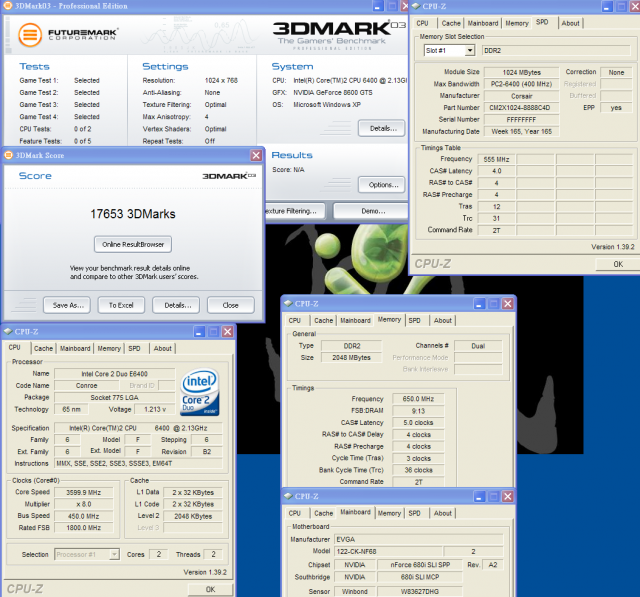Open SPD tab in CPU-Z Memory window
Image resolution: width=640 pixels, height=597 pixels.
point(414,320)
